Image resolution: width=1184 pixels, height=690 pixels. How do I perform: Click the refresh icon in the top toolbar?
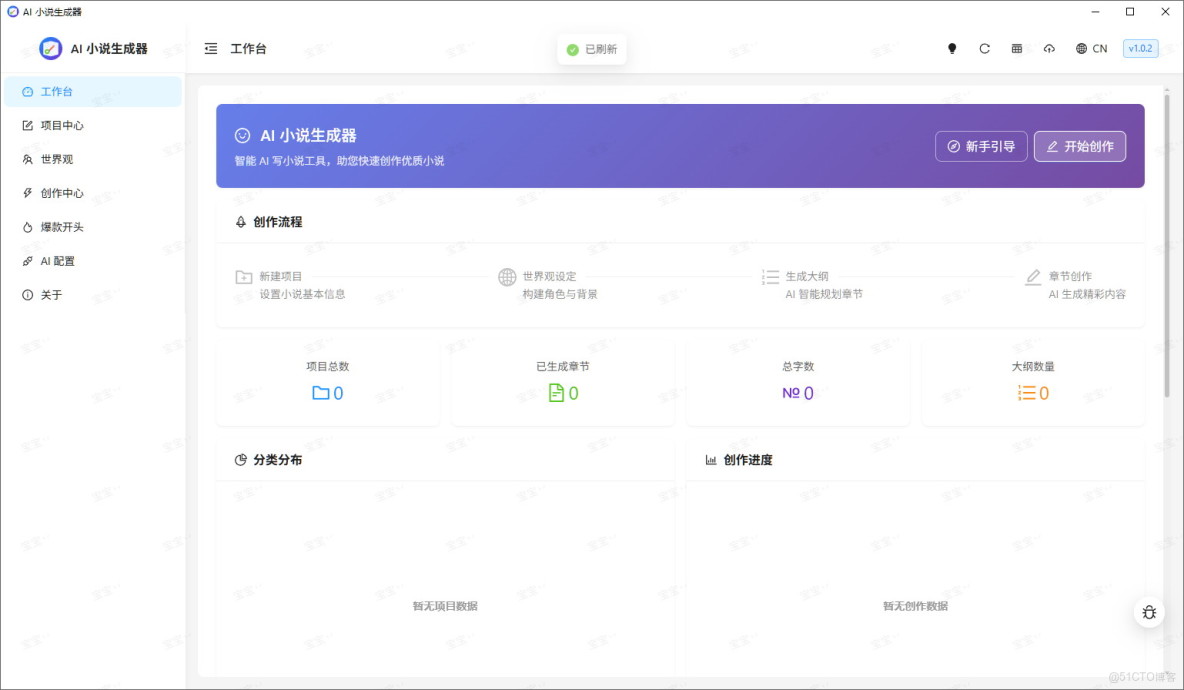coord(984,48)
